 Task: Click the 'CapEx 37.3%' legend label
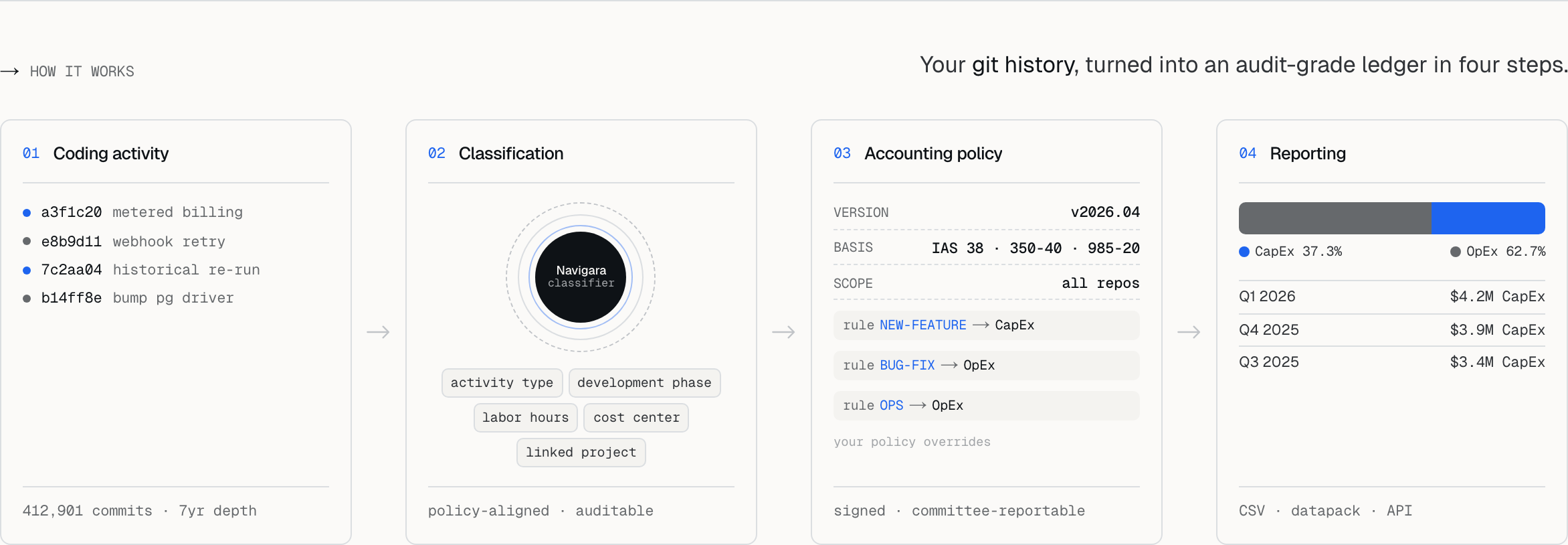1298,252
